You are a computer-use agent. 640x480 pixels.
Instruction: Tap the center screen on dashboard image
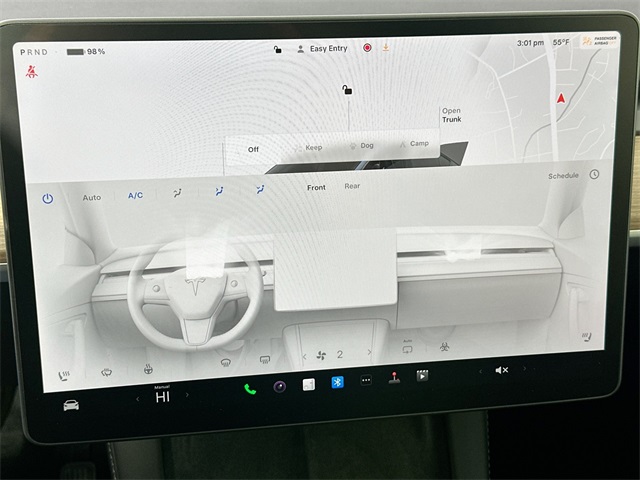(335, 271)
